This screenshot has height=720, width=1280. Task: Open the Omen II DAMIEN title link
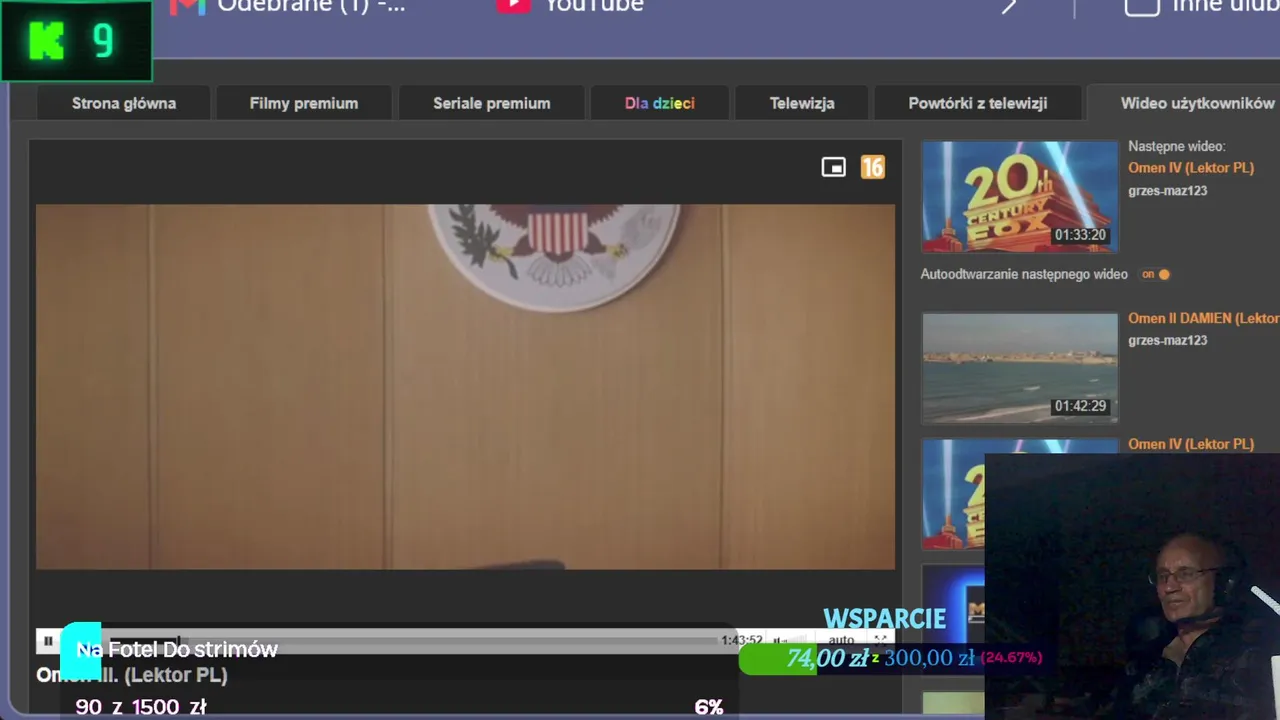[x=1204, y=318]
